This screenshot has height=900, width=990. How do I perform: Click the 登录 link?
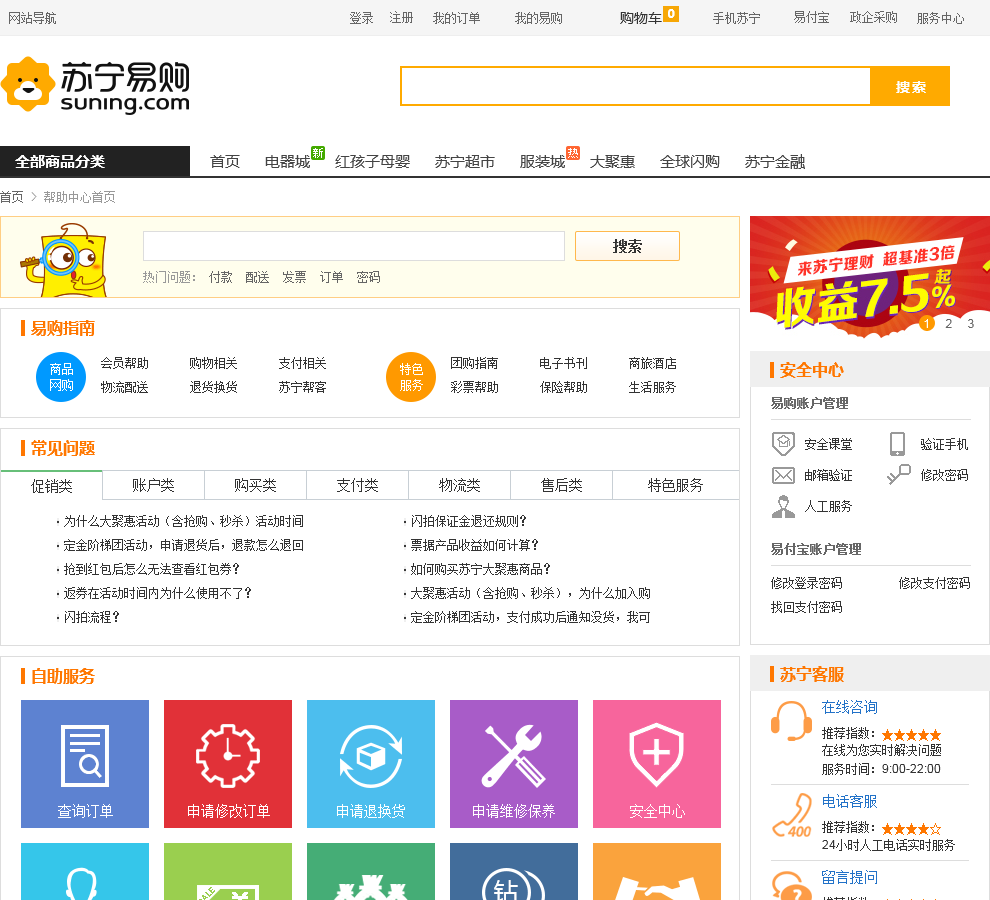(361, 18)
